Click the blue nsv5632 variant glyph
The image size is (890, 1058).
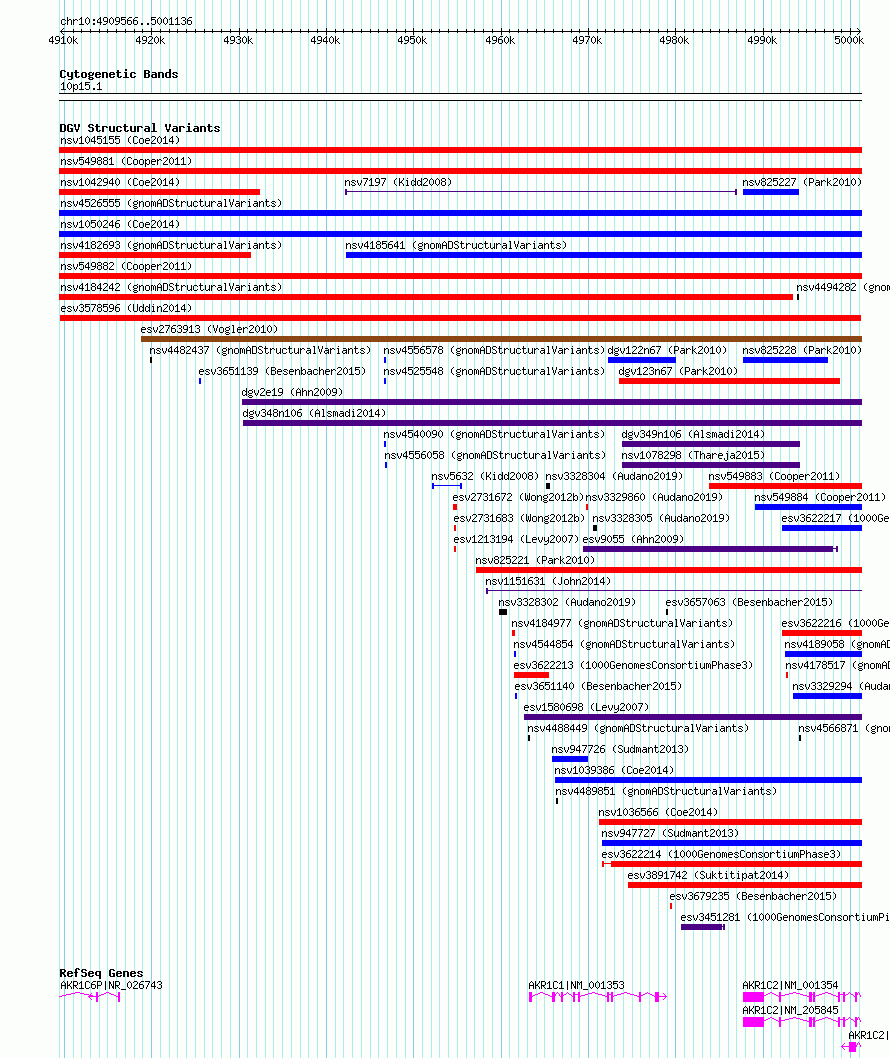pyautogui.click(x=447, y=486)
